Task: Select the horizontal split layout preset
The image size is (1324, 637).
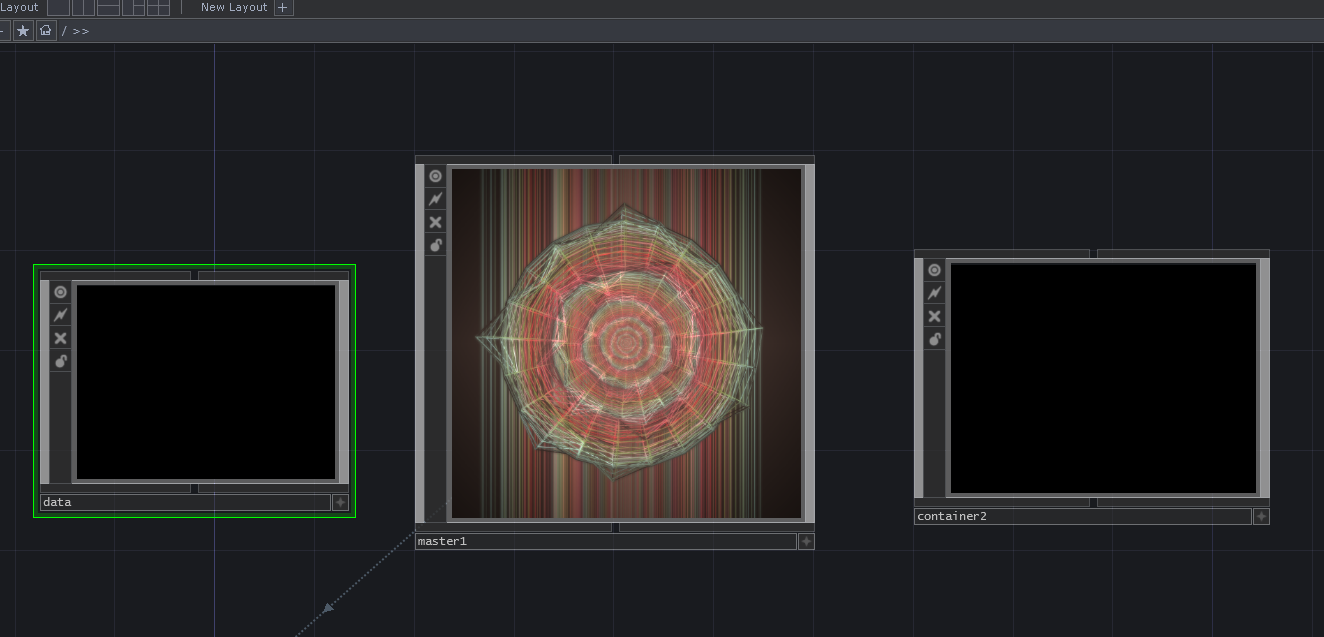Action: click(107, 7)
